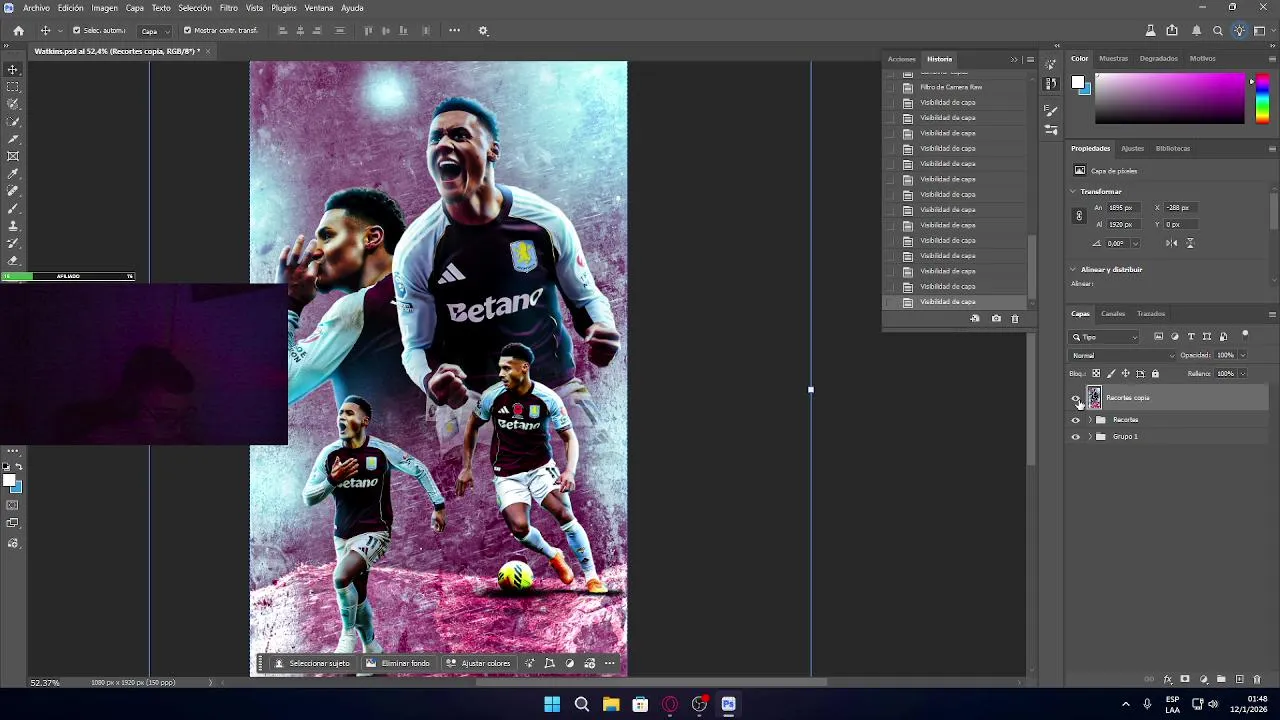The width and height of the screenshot is (1280, 720).
Task: Click the lock all padlock icon in layers
Action: point(1155,373)
